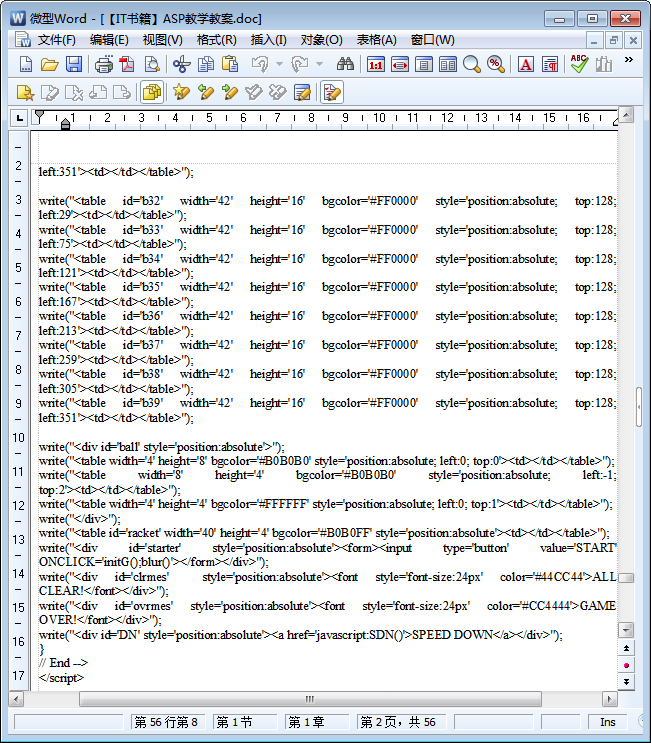Restore the inner document window

tap(614, 40)
